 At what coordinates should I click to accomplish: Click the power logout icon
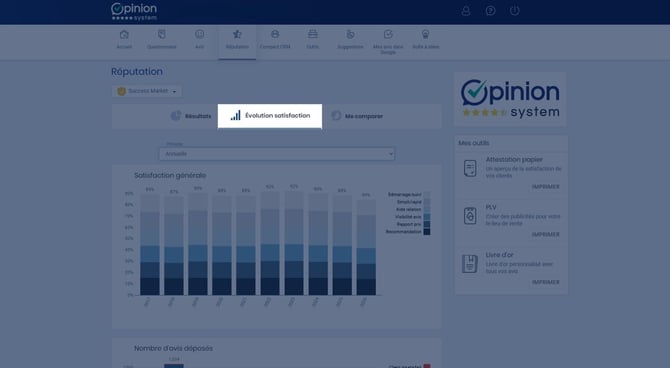514,11
